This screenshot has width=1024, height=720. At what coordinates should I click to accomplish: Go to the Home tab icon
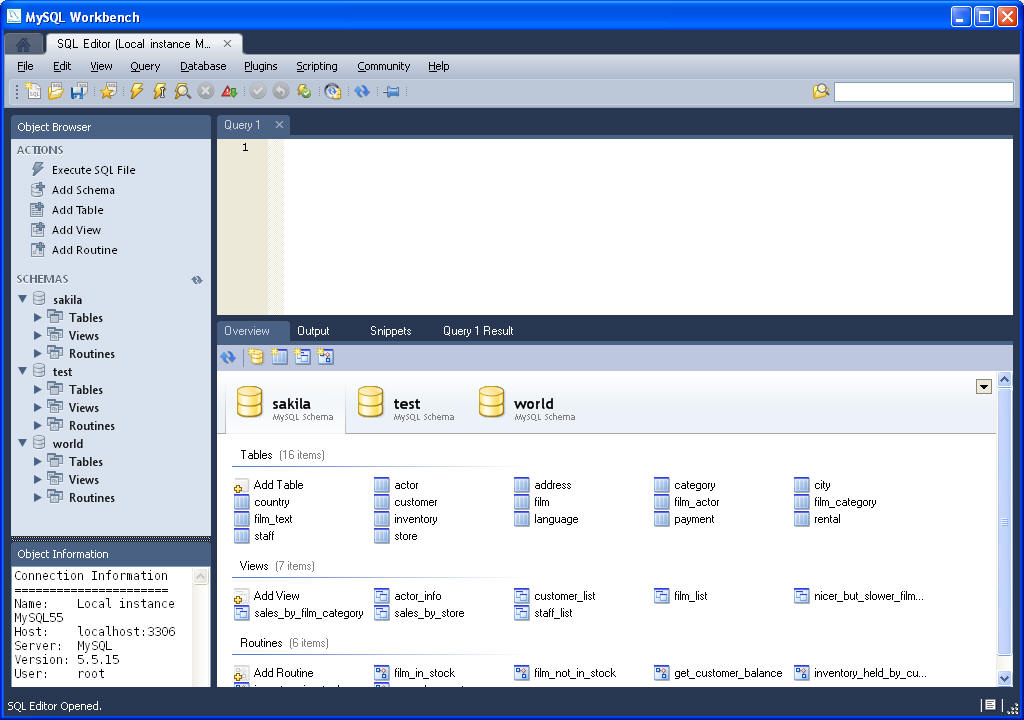24,44
